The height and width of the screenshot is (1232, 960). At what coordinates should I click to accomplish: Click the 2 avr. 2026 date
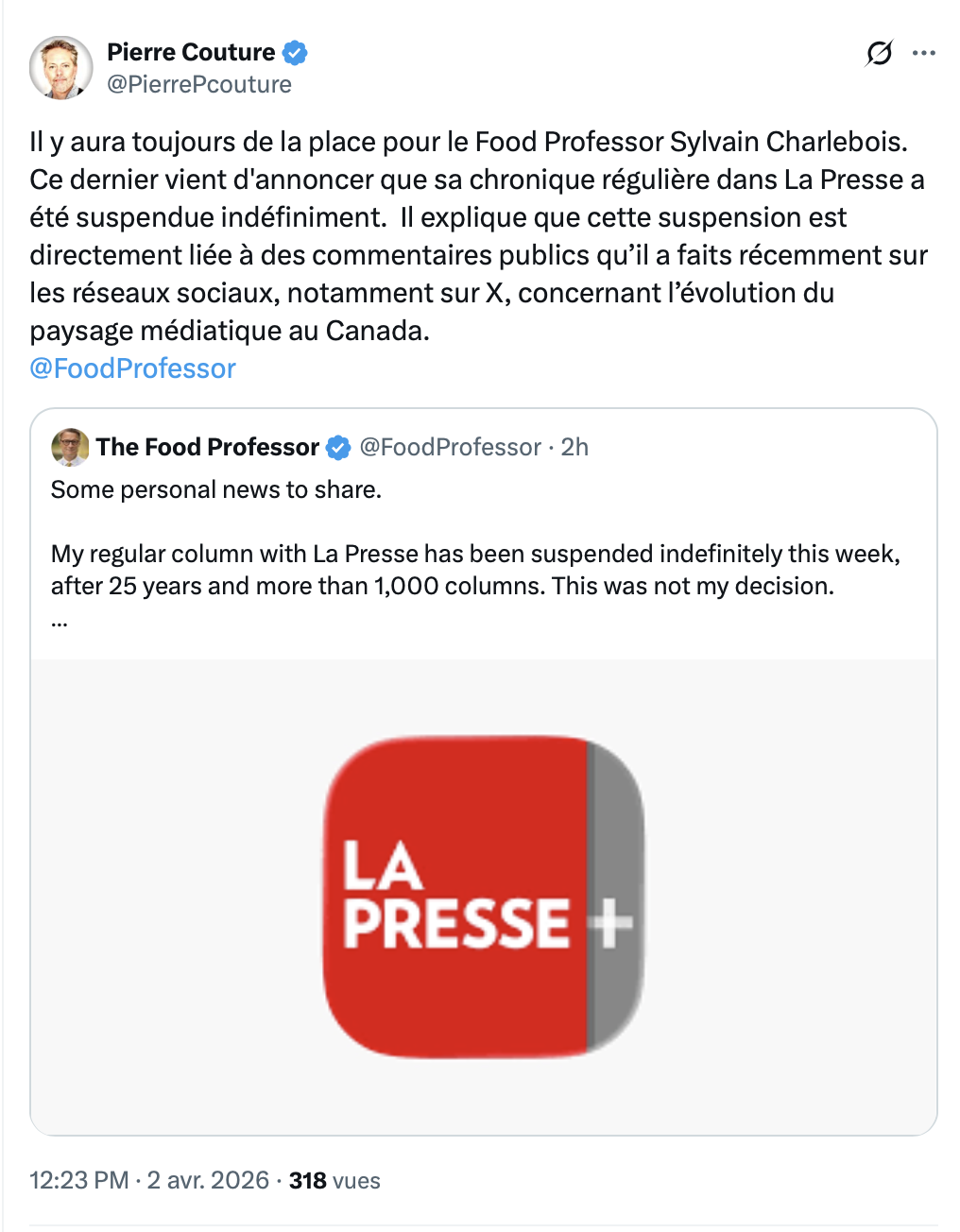coord(208,1181)
